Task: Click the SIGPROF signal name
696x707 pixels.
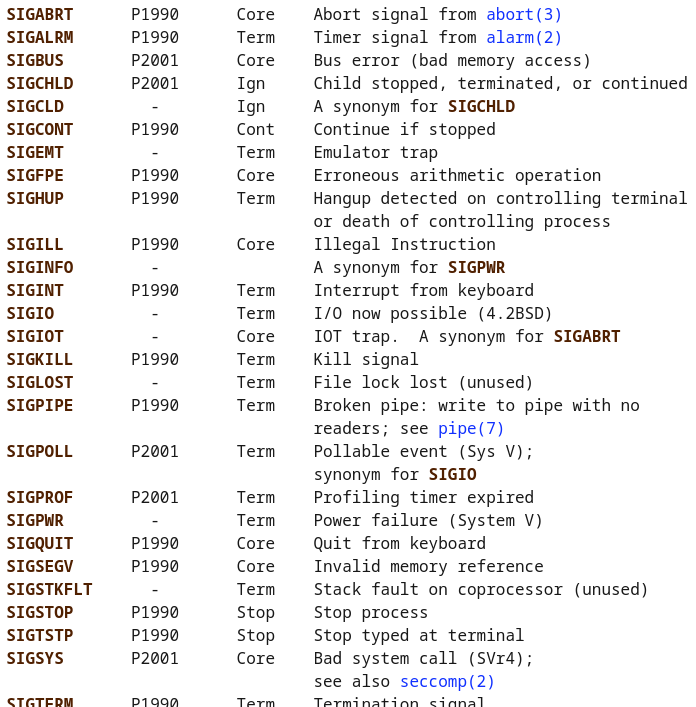Action: click(x=40, y=497)
